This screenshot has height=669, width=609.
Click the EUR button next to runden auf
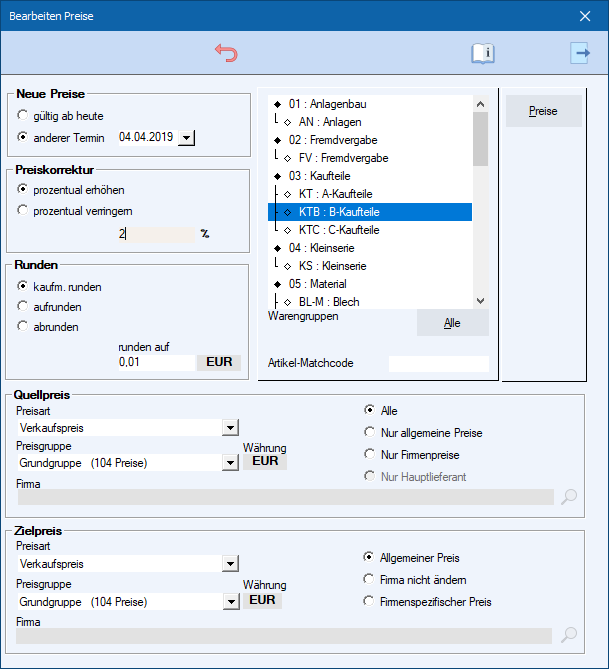click(219, 362)
